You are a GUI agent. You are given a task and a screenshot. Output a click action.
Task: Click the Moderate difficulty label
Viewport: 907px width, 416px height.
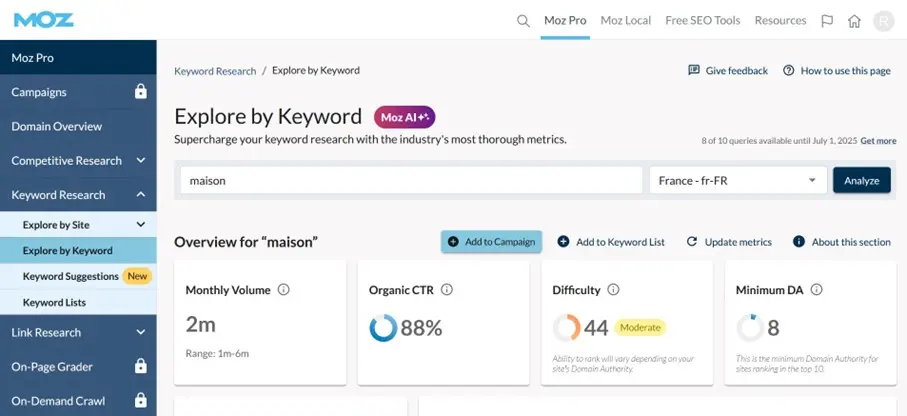(x=640, y=327)
